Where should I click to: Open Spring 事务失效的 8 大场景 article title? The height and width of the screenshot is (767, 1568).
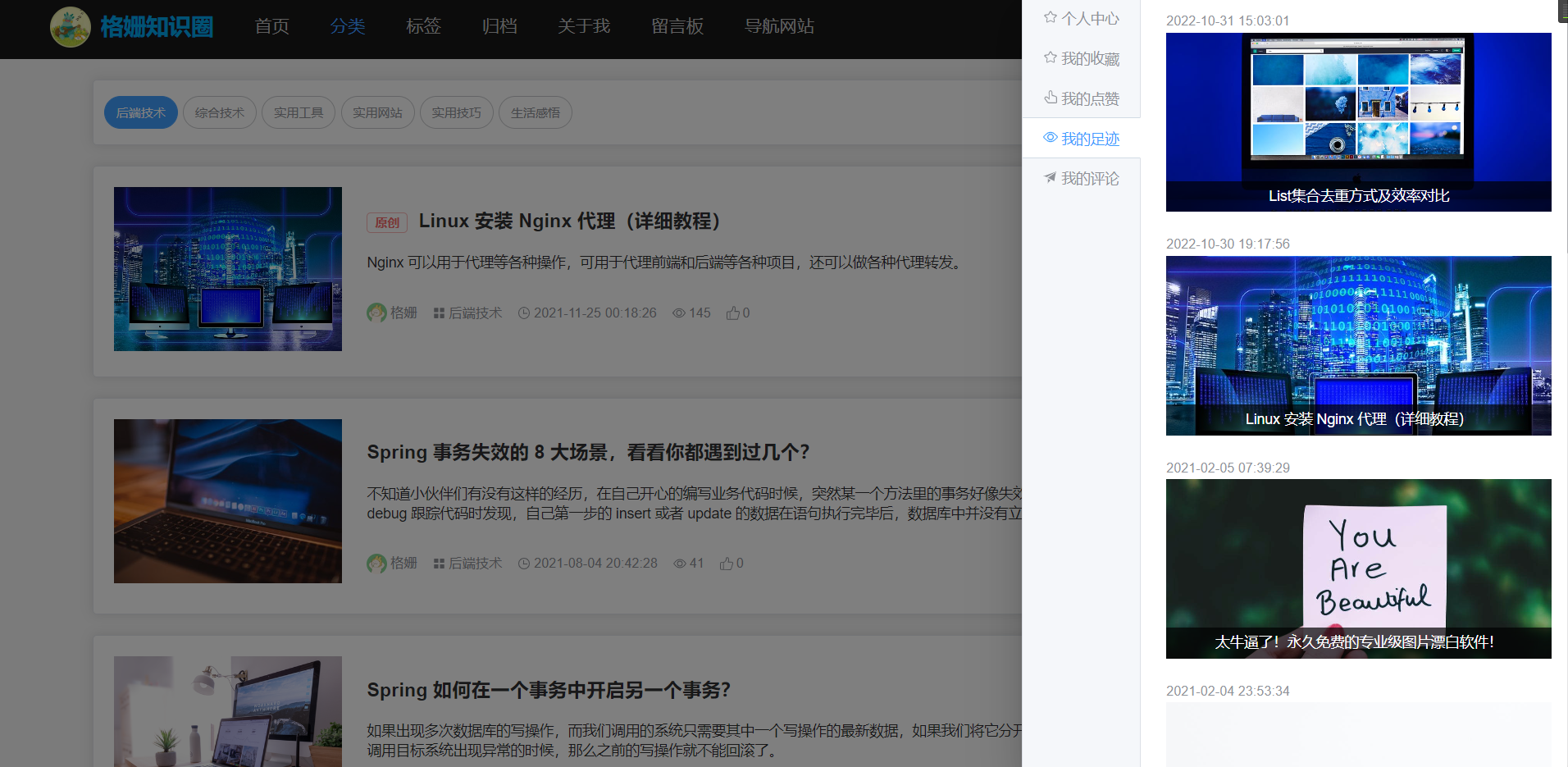588,453
